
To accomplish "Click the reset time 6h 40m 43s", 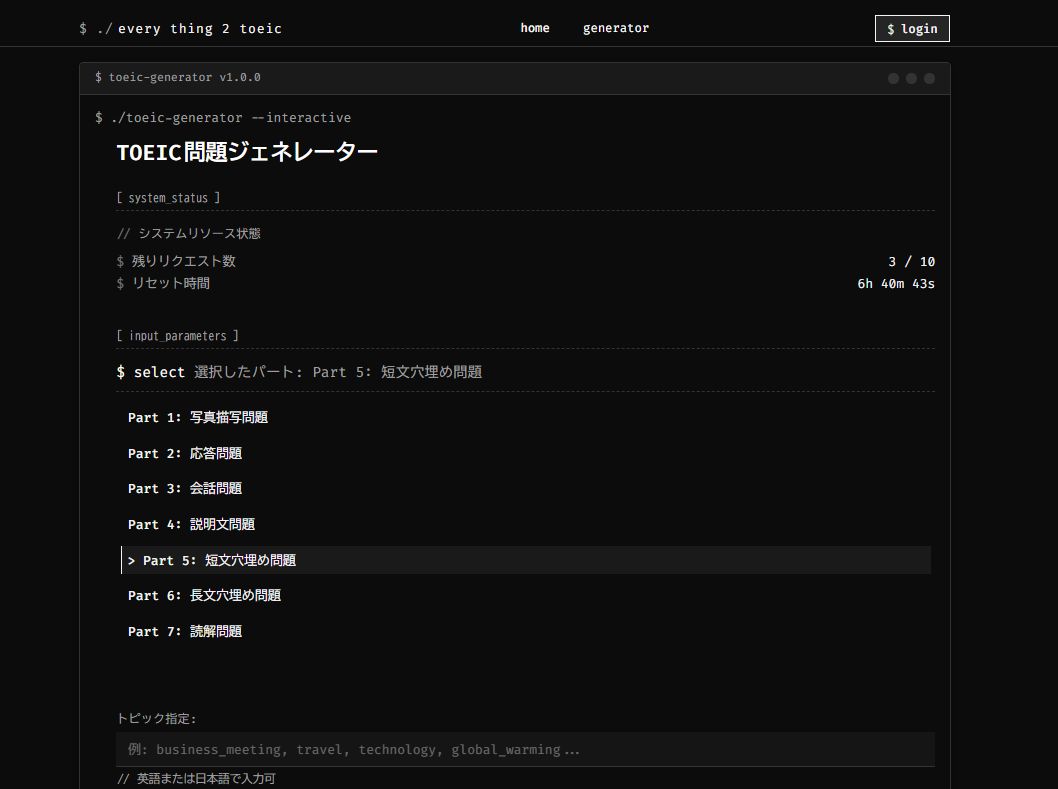I will (895, 283).
